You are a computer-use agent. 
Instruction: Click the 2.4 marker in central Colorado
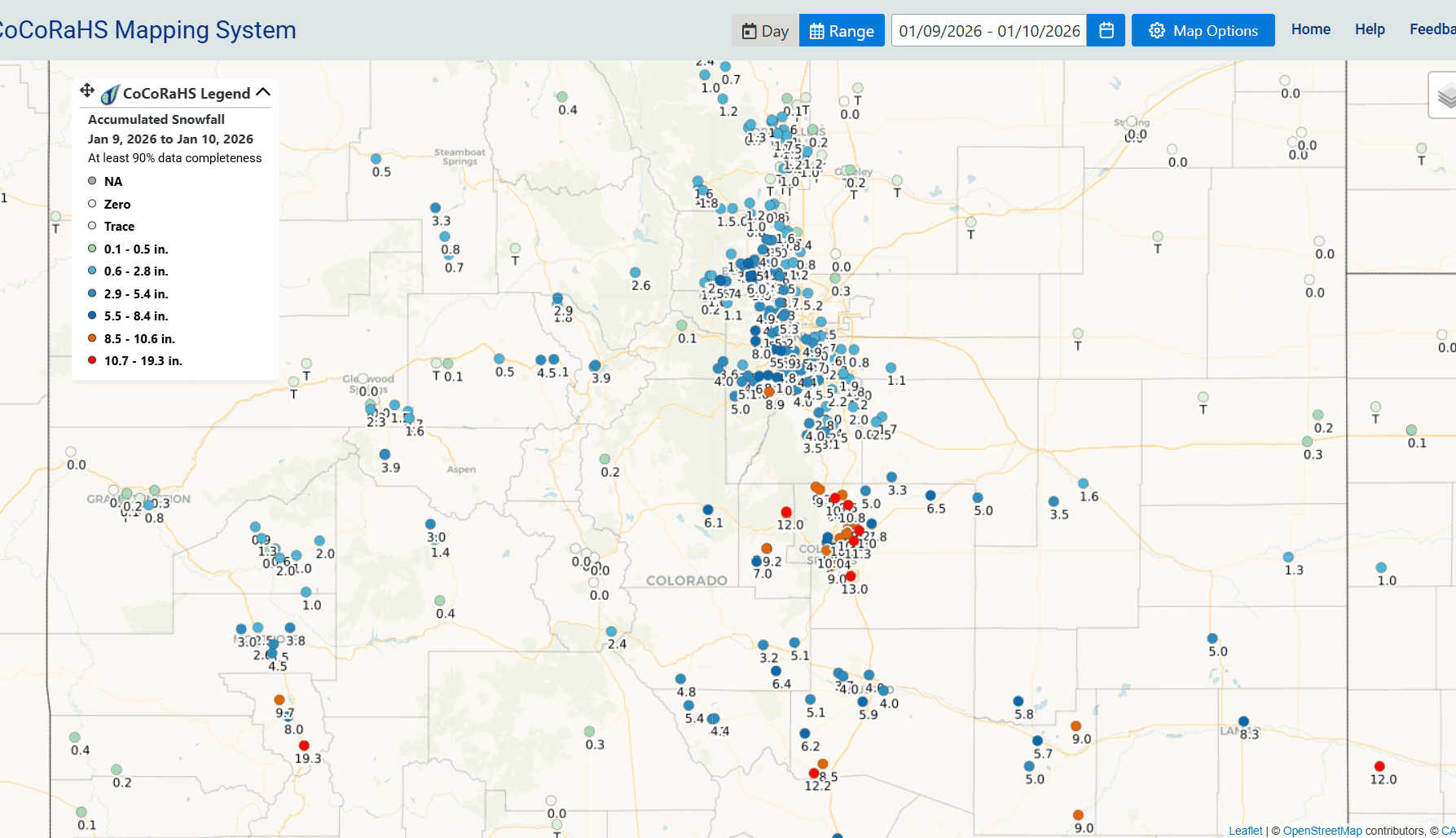[611, 632]
